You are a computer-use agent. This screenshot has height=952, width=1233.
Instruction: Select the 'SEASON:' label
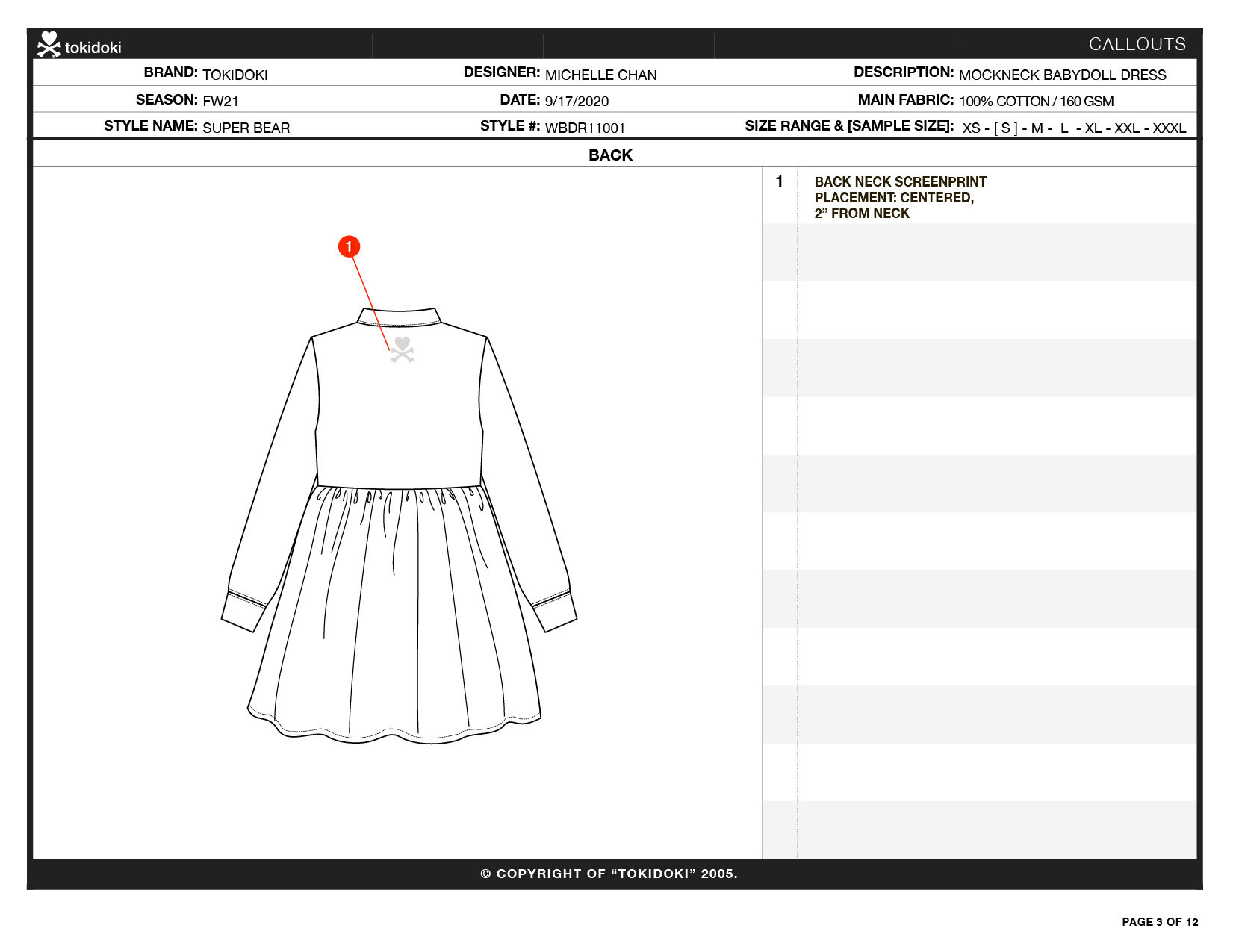167,99
